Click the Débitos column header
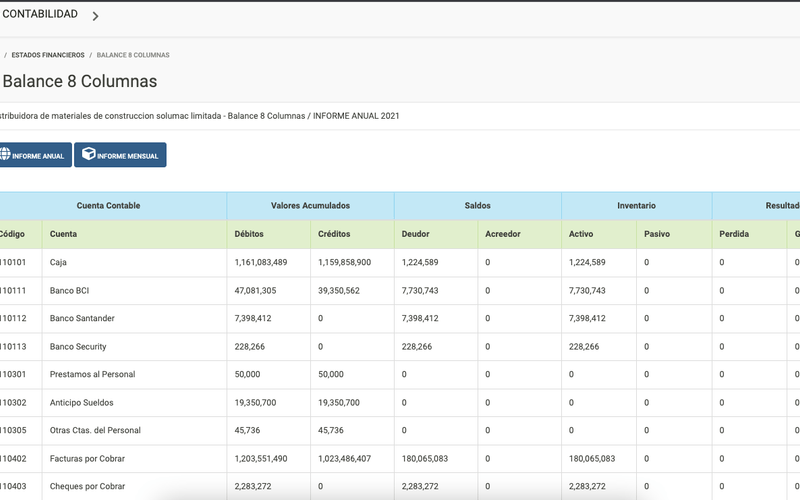This screenshot has height=500, width=800. coord(249,234)
